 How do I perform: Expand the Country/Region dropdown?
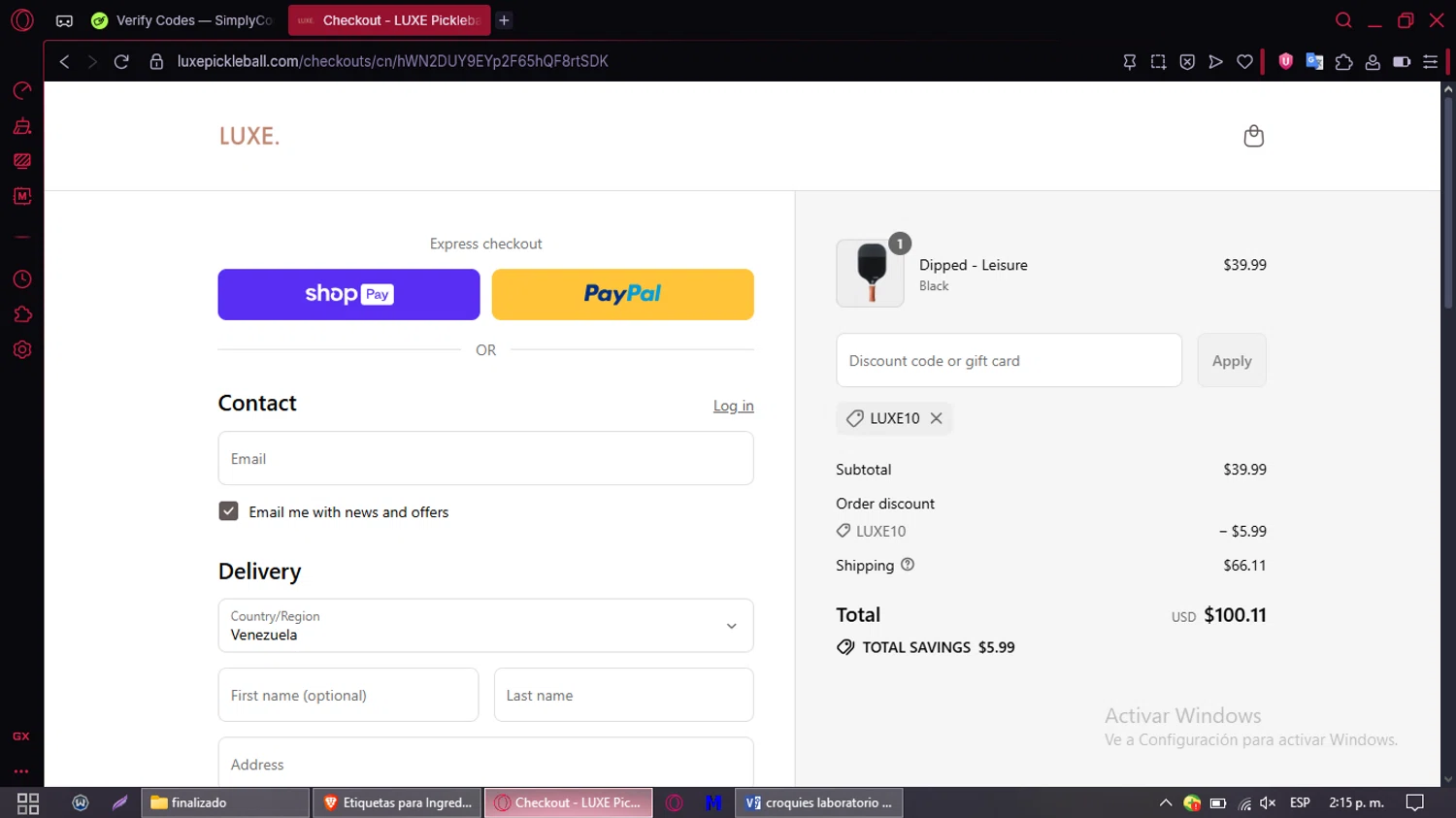[x=485, y=626]
